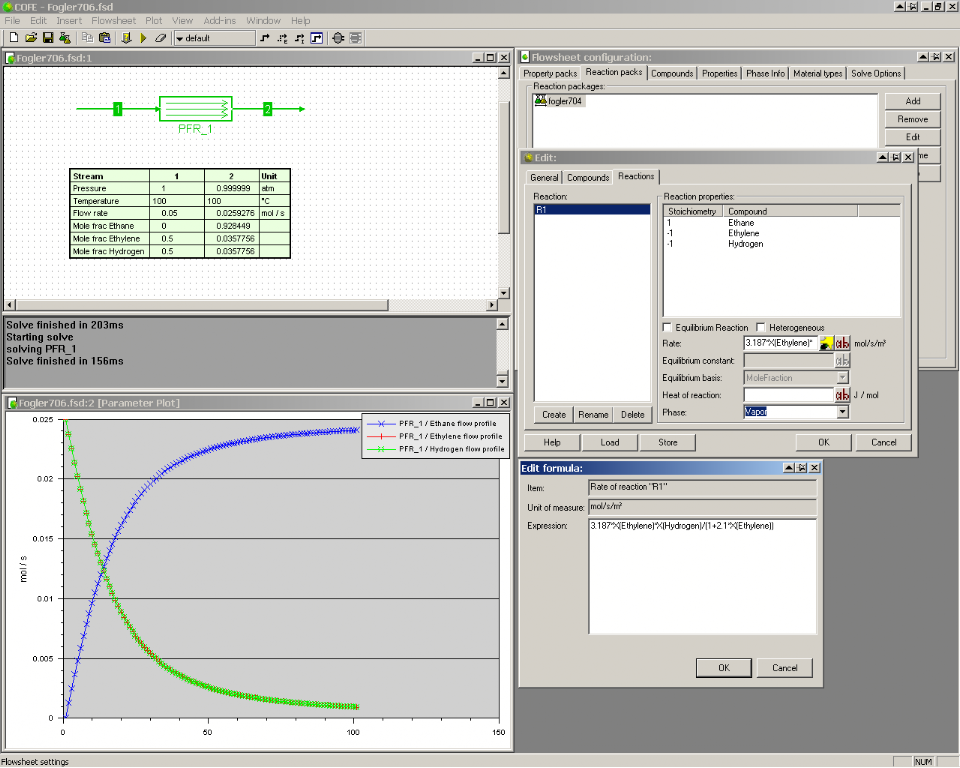The width and height of the screenshot is (960, 768).
Task: Click OK in the Edit formula dialog
Action: point(724,668)
